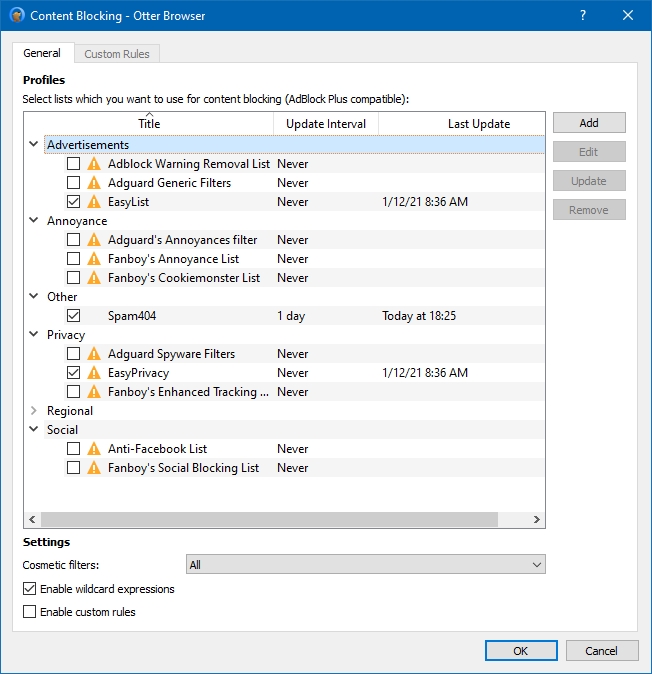Select the Privacy category label

click(66, 335)
